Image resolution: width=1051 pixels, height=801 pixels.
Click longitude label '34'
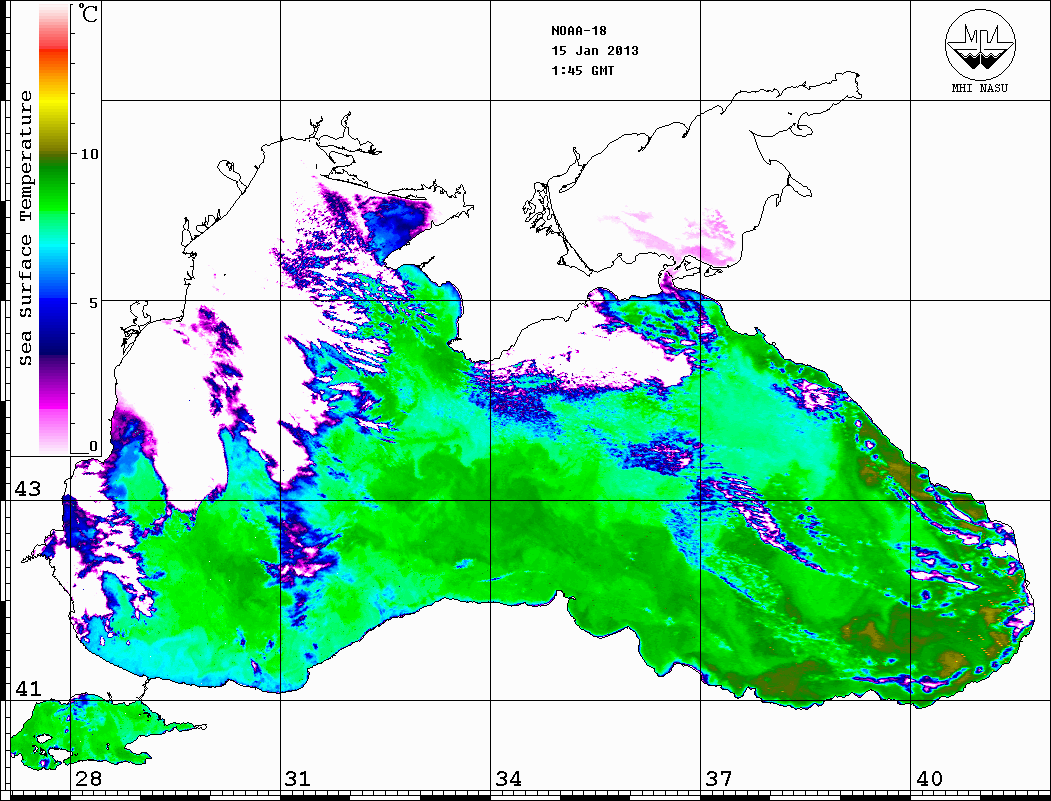point(508,778)
